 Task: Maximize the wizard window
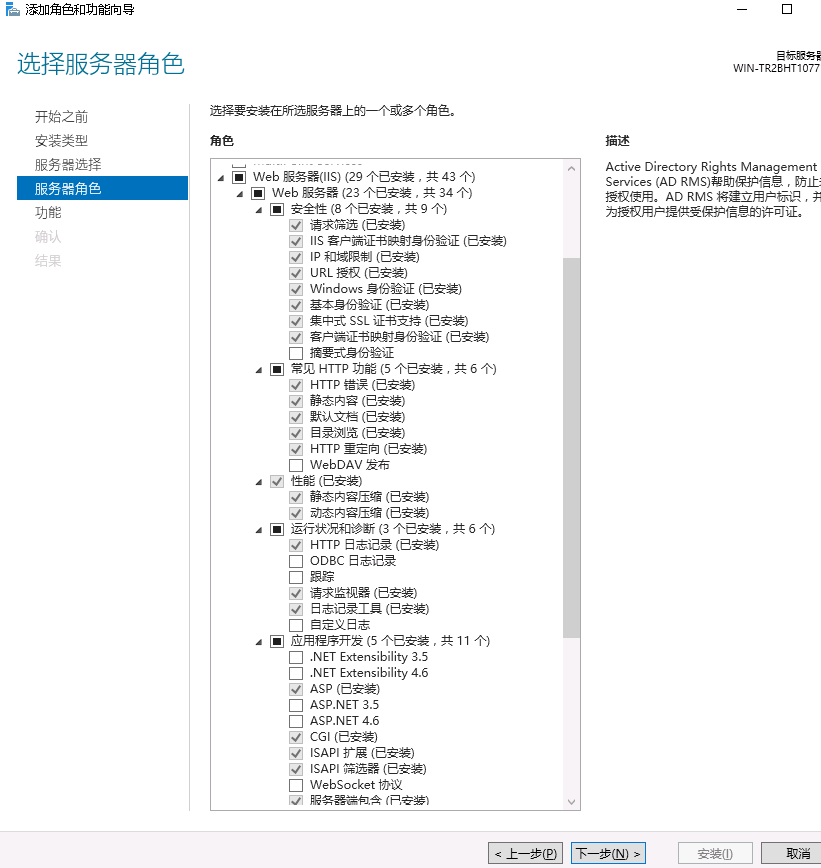[x=787, y=9]
